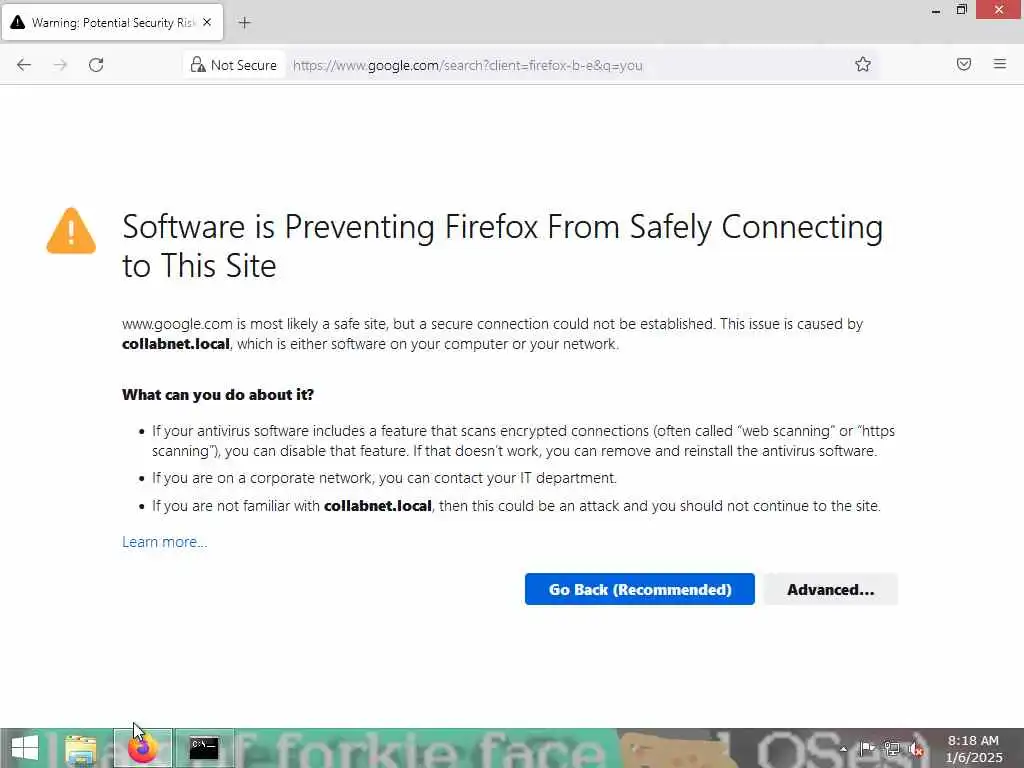The width and height of the screenshot is (1024, 768).
Task: Show hidden system tray icons
Action: click(843, 748)
